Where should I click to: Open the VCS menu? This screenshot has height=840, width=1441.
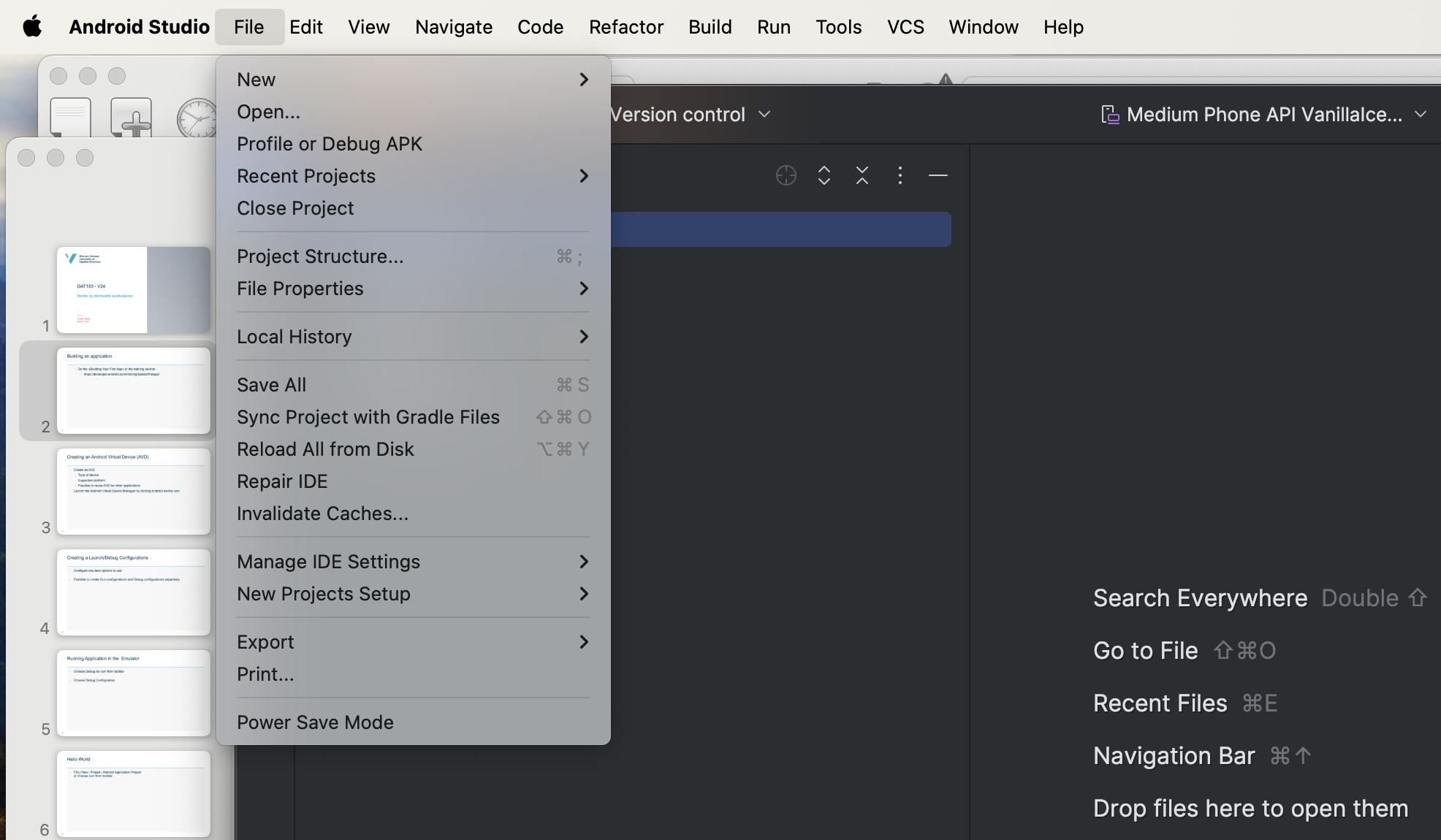905,27
